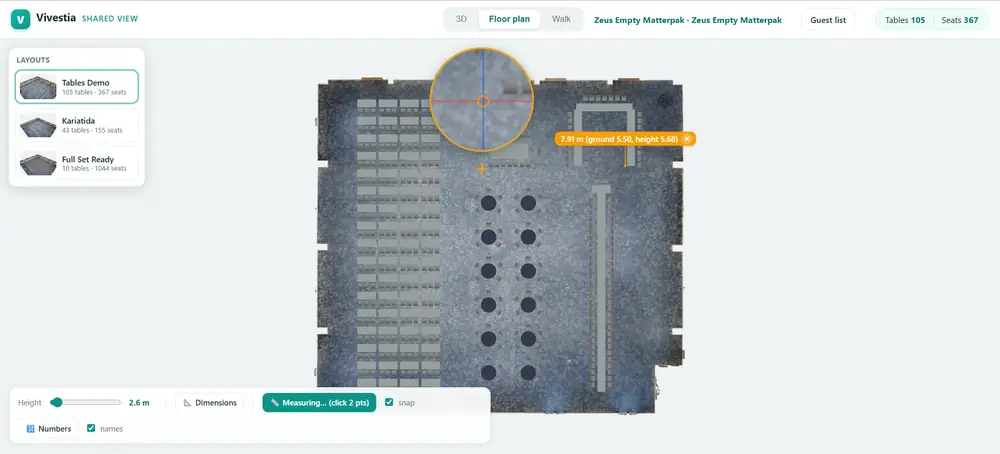The width and height of the screenshot is (1000, 454).
Task: Click the Zeus Empty Matterpak title
Action: coord(688,20)
